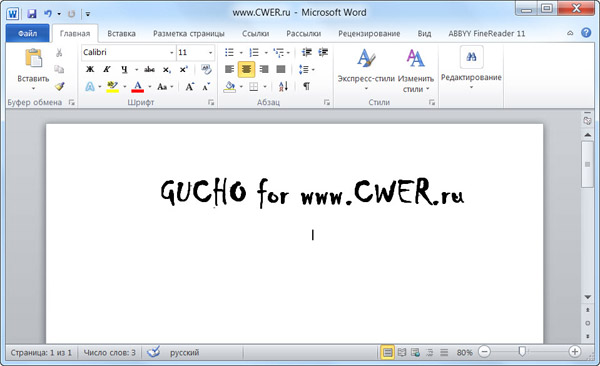Toggle center alignment button

(x=246, y=69)
